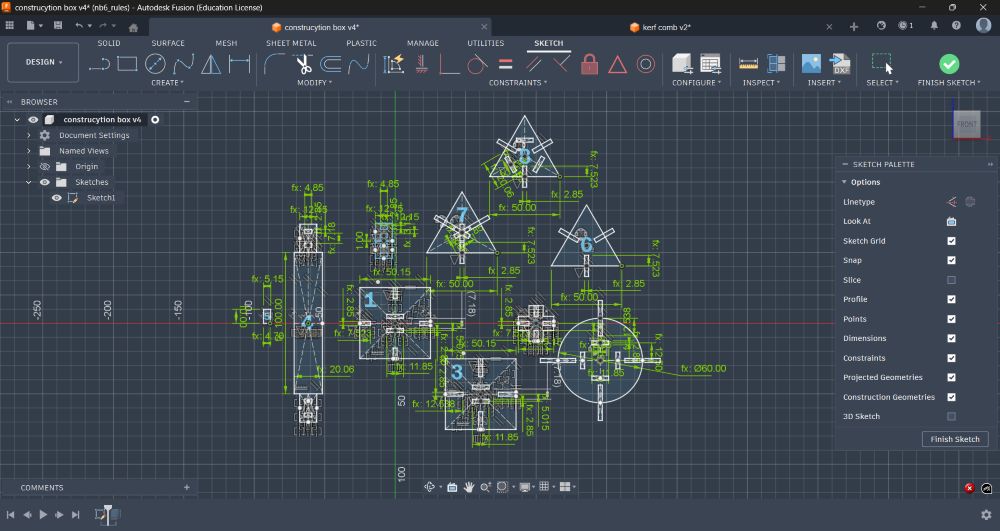Switch to the SHEET METAL tab

click(x=291, y=43)
